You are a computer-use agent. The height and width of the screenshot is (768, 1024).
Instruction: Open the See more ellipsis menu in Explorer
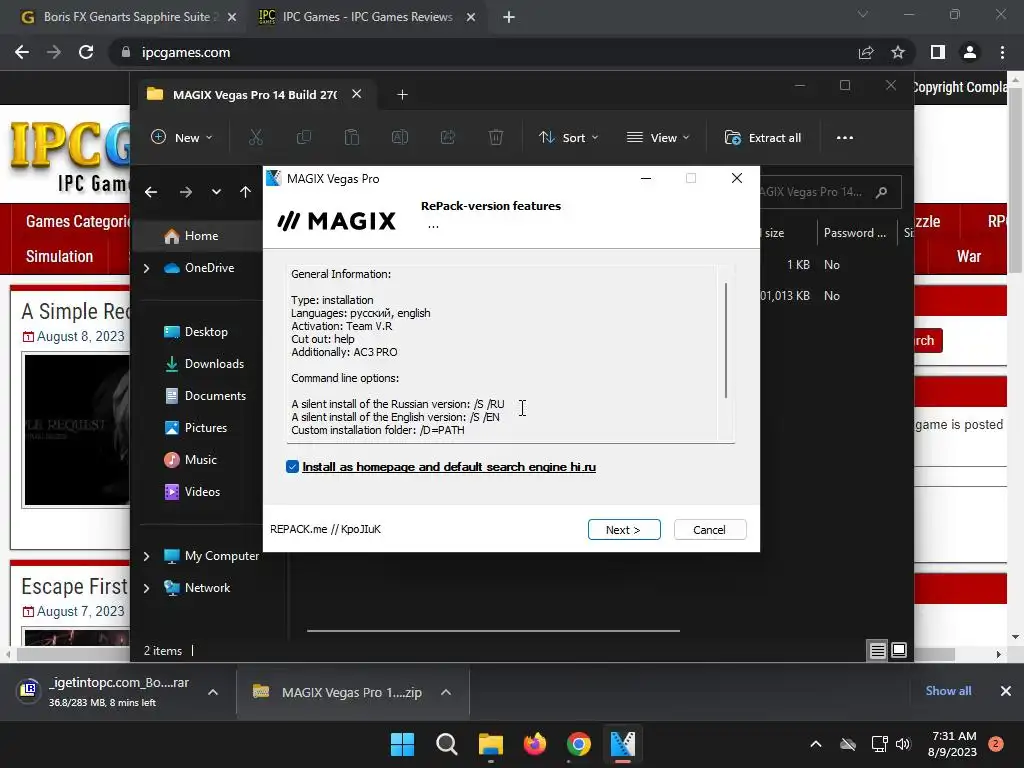844,138
